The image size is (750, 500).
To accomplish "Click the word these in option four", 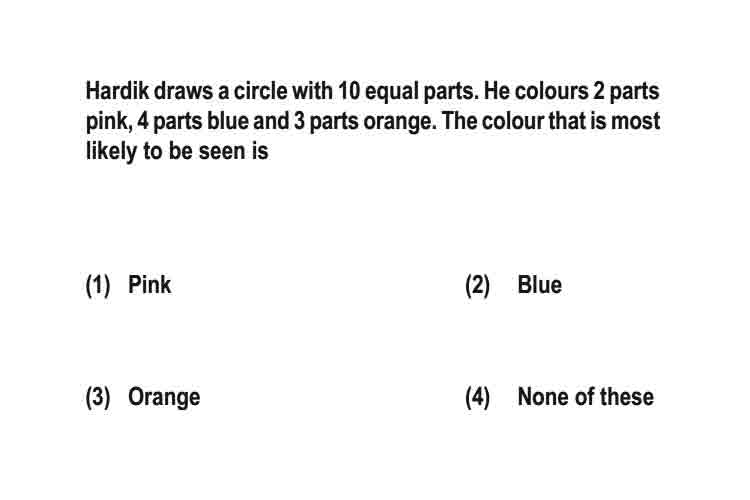I will pyautogui.click(x=627, y=397).
